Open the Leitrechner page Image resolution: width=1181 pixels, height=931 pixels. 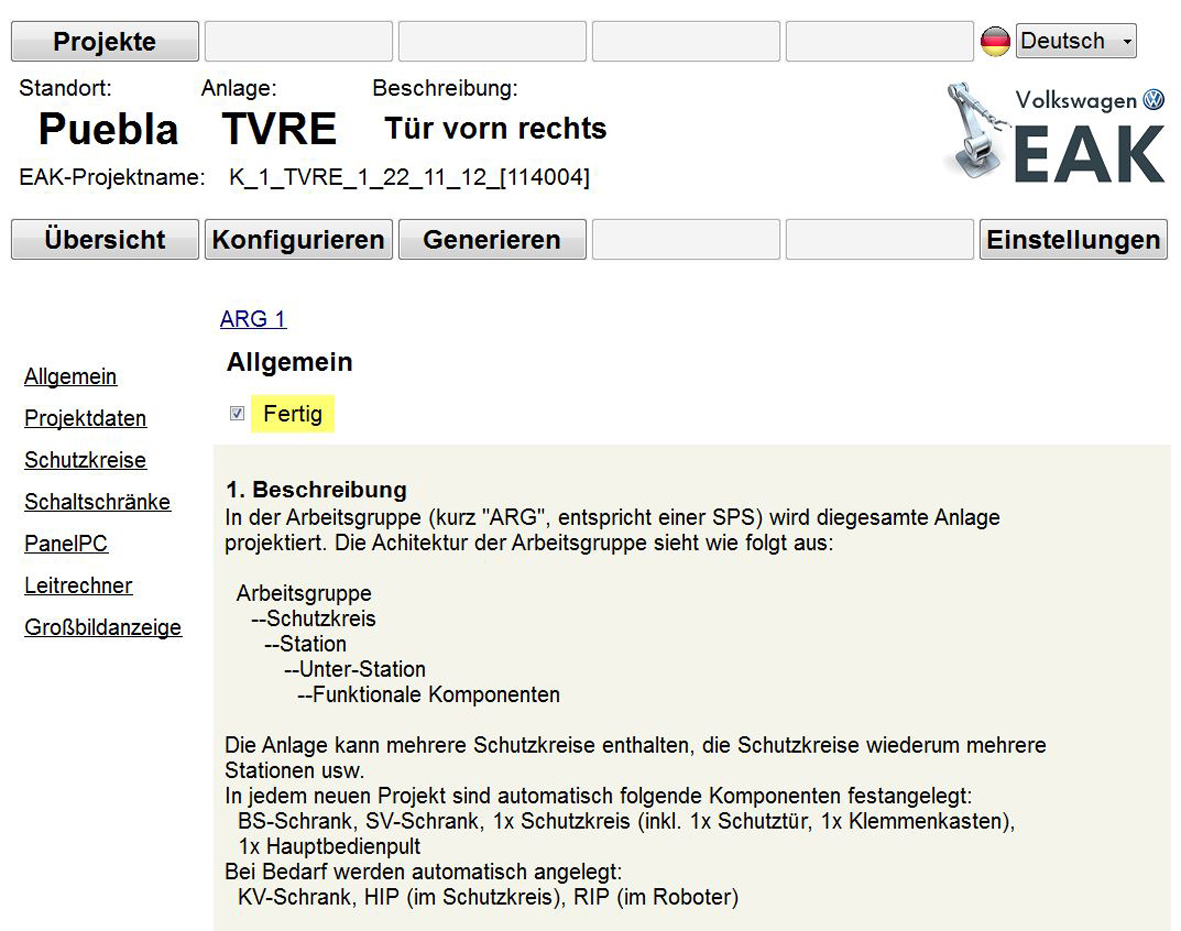[79, 586]
